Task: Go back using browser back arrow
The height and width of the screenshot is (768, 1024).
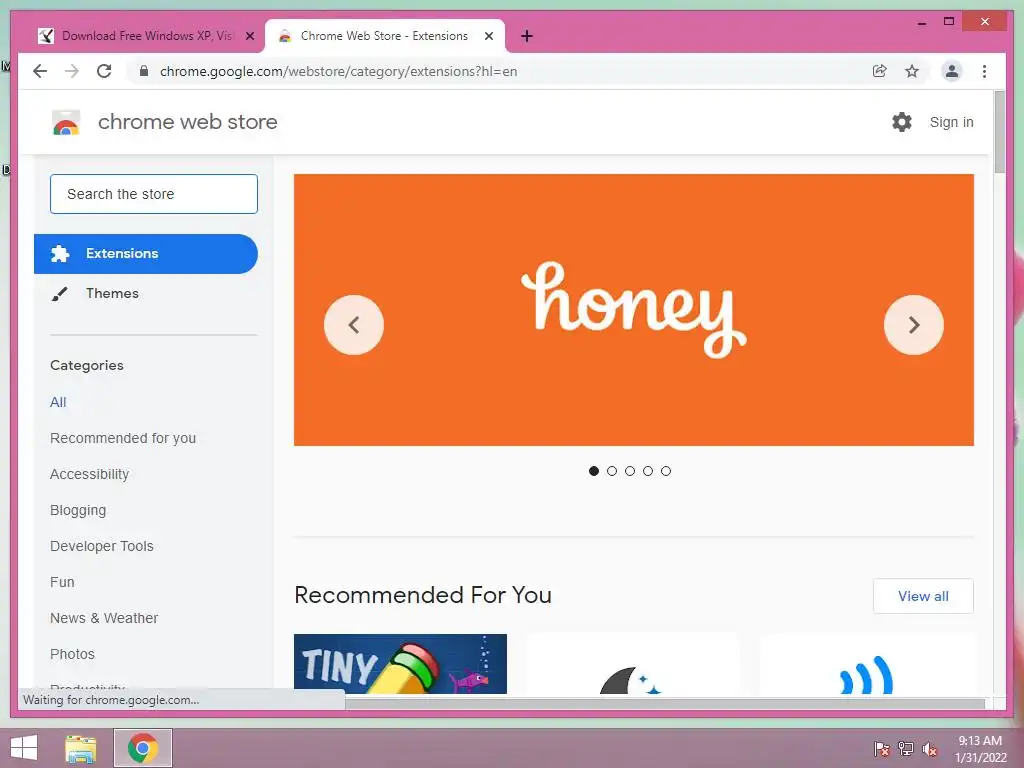Action: pos(40,71)
